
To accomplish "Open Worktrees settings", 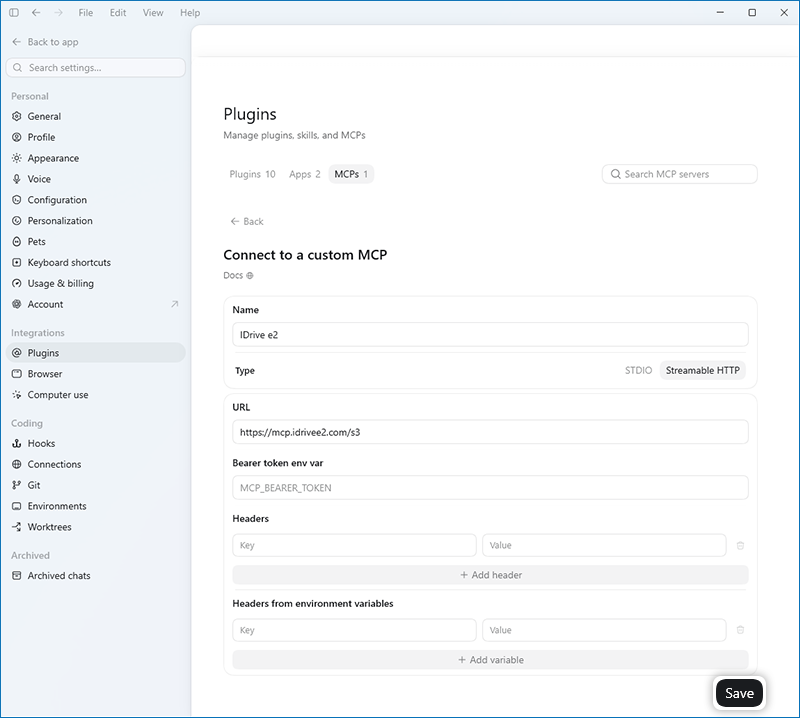I will [x=96, y=528].
